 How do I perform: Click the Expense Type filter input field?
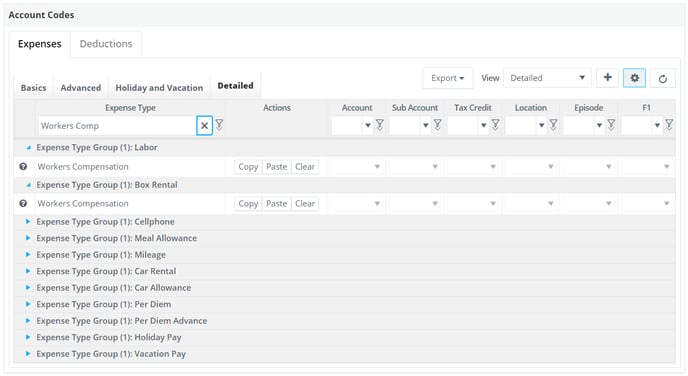click(x=118, y=126)
